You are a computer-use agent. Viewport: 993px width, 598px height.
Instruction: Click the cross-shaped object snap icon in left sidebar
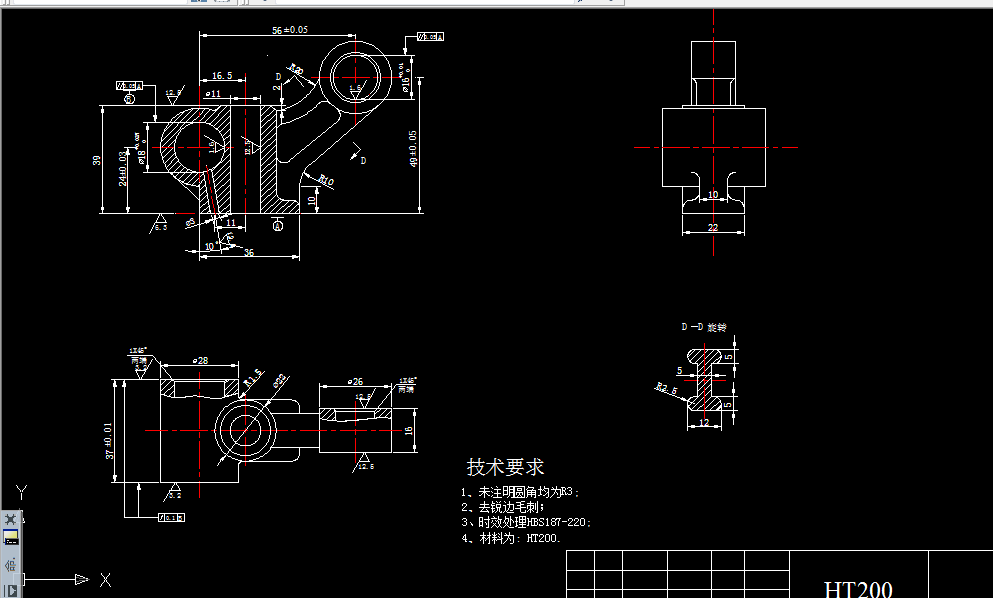[10, 517]
